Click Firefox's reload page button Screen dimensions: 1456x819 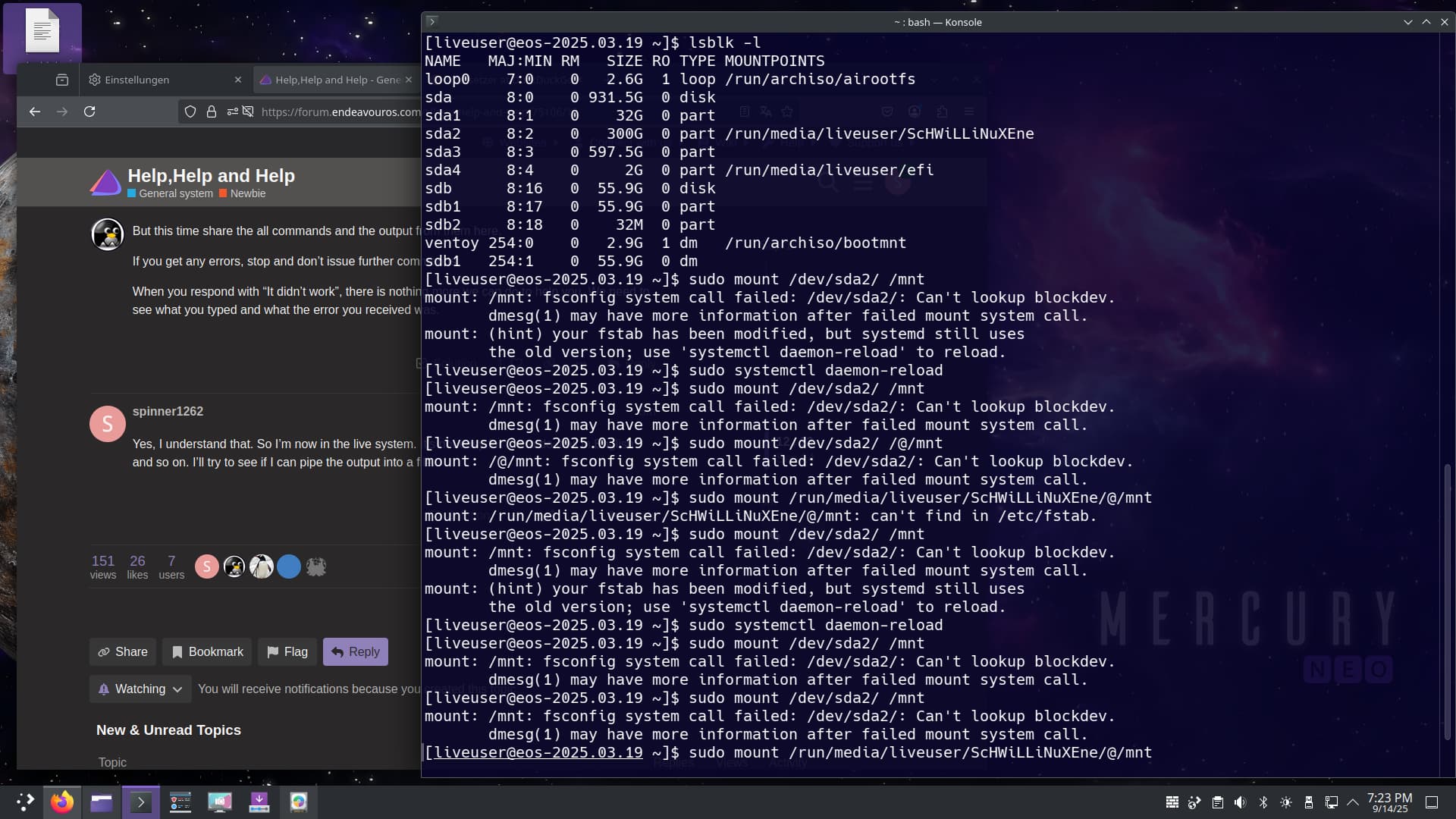89,111
